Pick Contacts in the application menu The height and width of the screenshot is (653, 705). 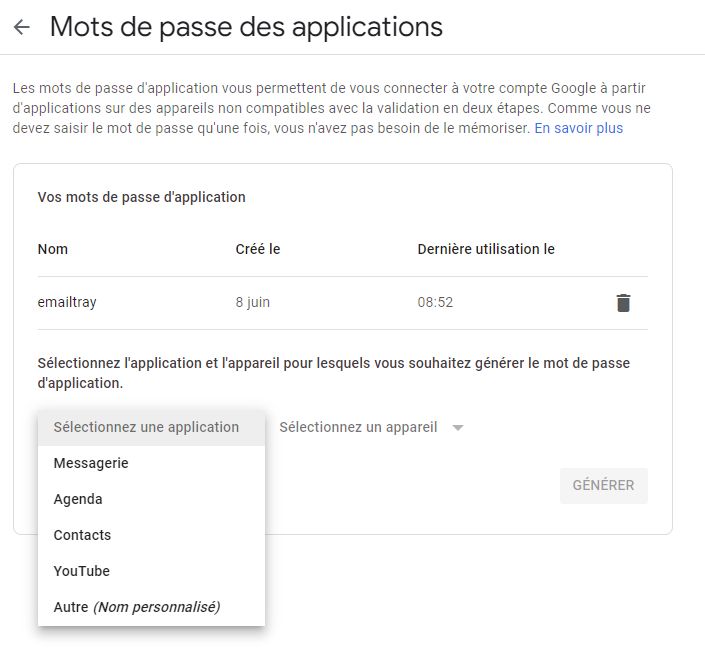[x=82, y=535]
